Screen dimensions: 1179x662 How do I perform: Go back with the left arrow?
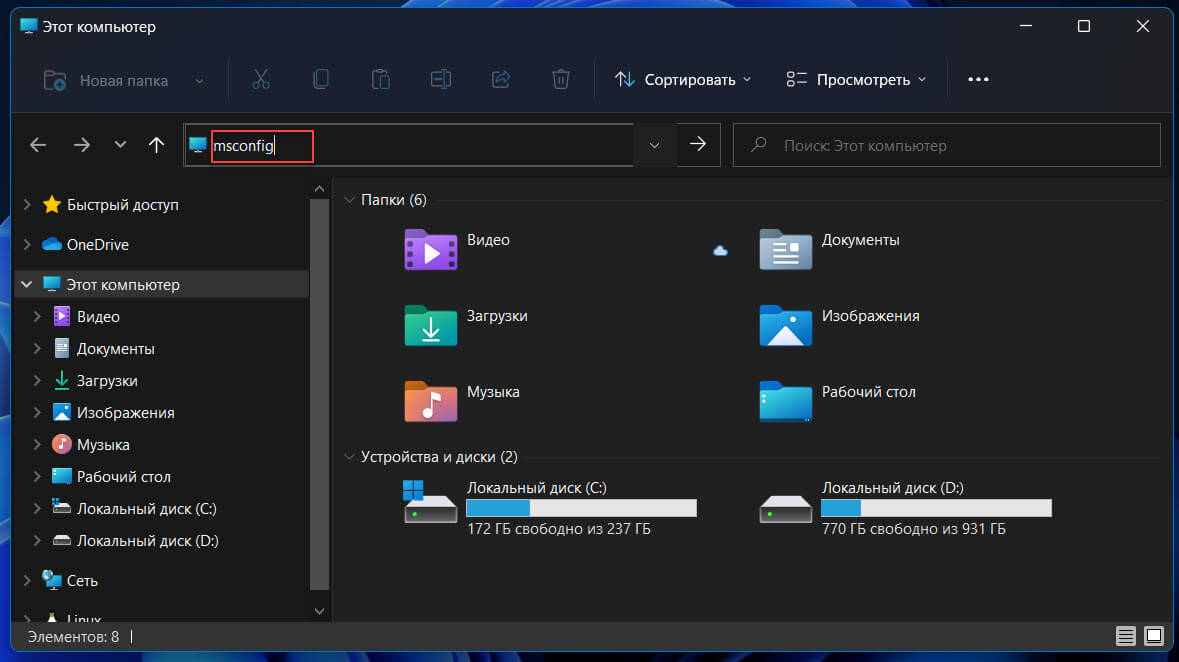(38, 144)
